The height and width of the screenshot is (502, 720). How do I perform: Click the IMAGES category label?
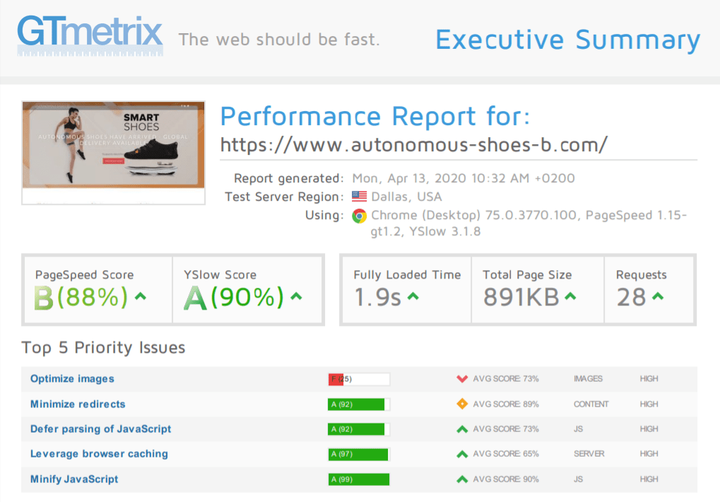click(x=588, y=379)
